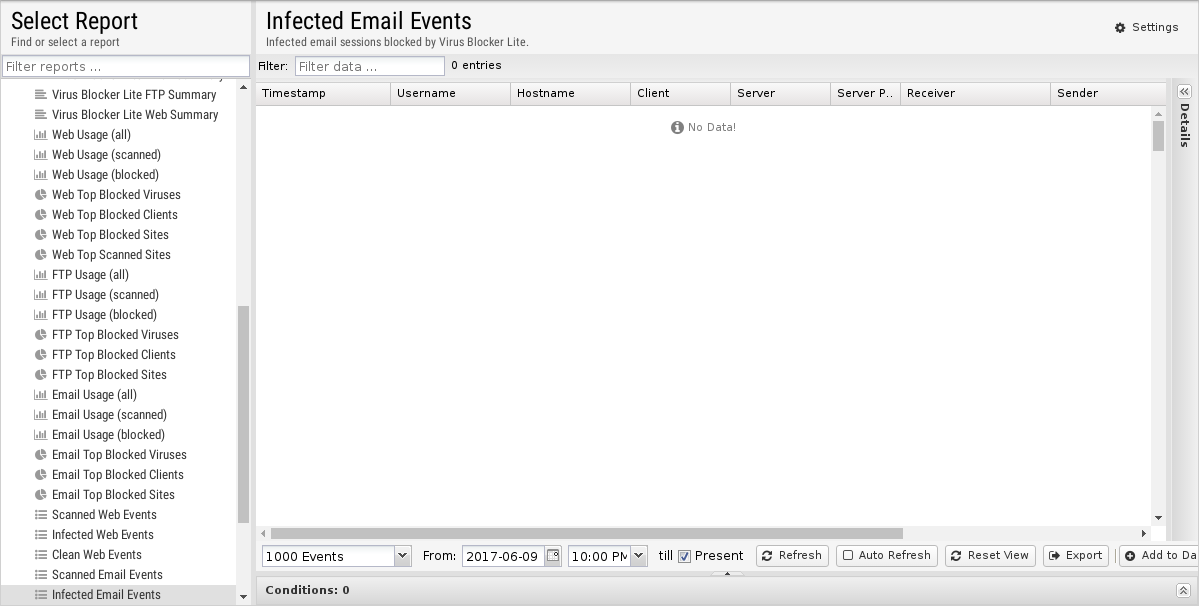Viewport: 1199px width, 606px height.
Task: Sort by Hostname column header
Action: click(x=570, y=93)
